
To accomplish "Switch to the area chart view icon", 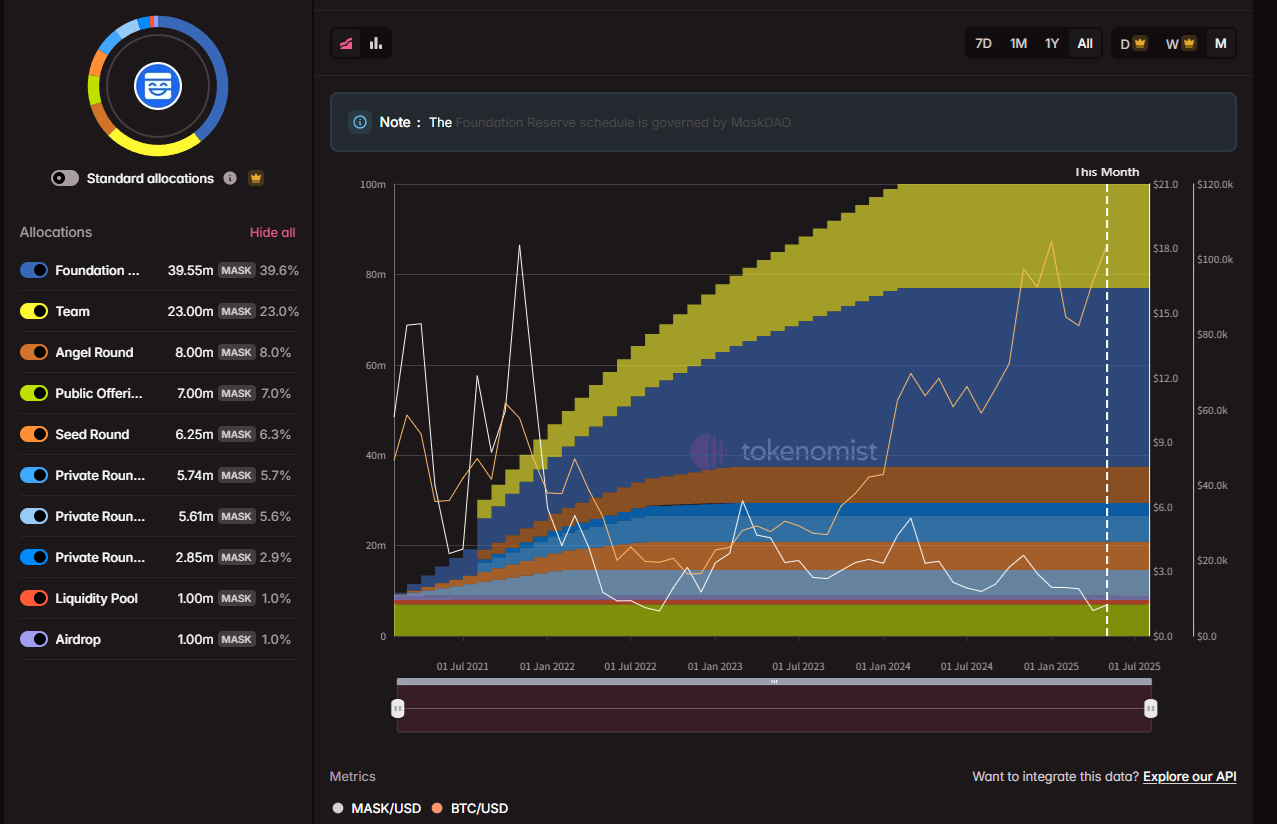I will tap(346, 43).
